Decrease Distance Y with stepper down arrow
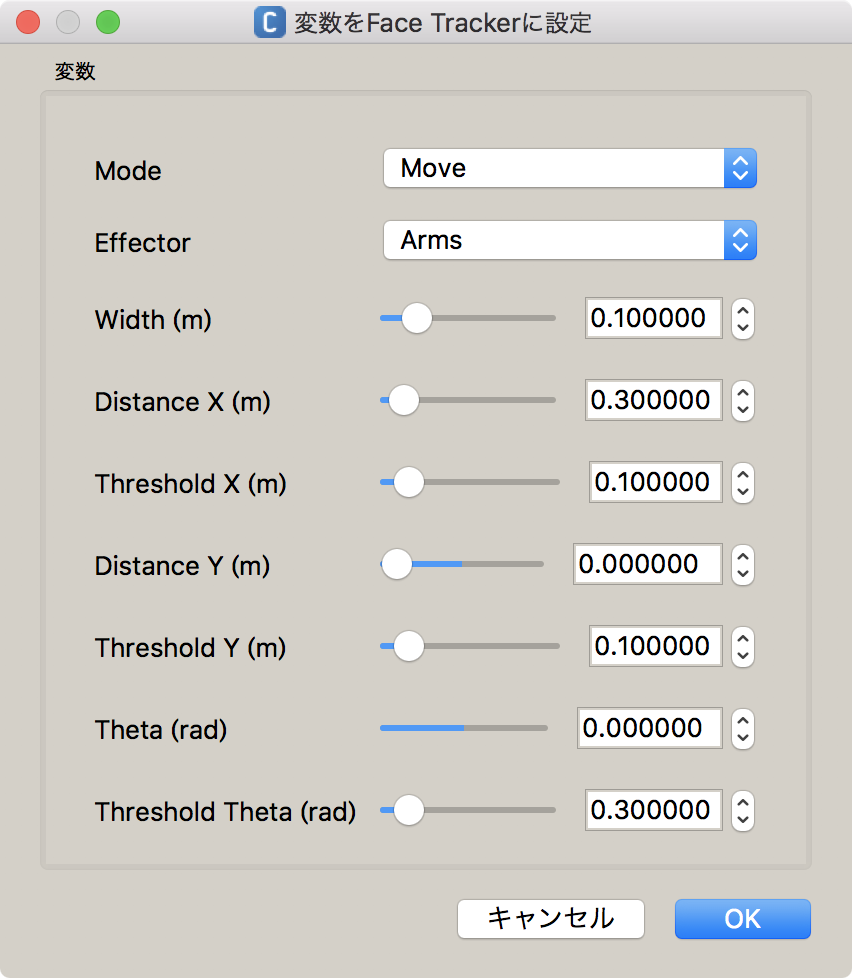Screen dimensions: 852x978 [x=743, y=573]
